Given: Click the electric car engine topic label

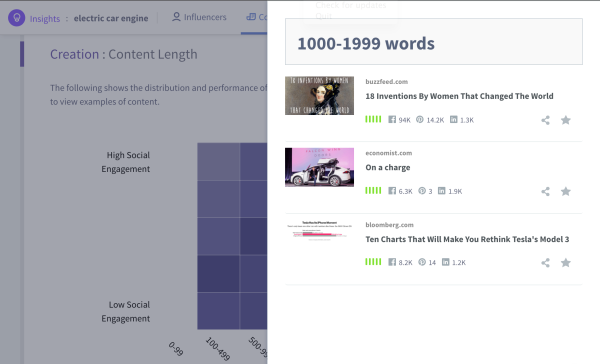Looking at the screenshot, I should tap(111, 18).
